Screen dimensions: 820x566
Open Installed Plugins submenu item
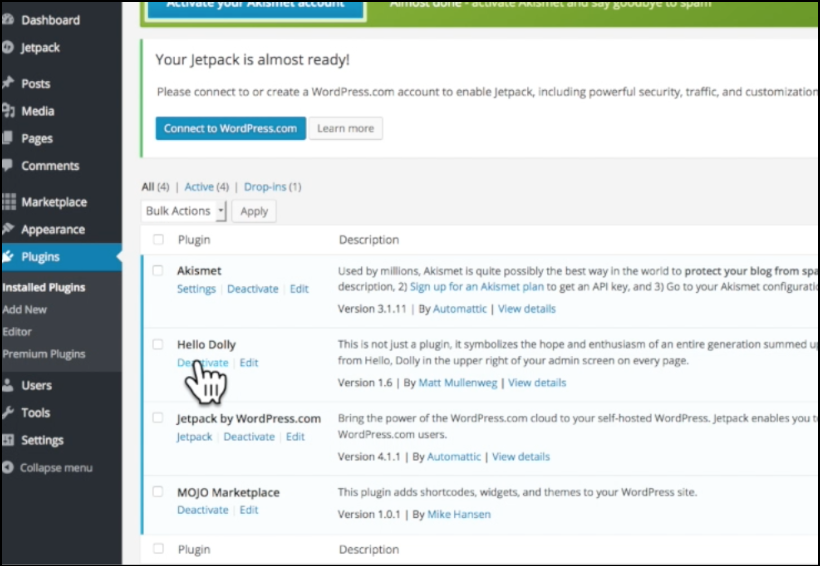pyautogui.click(x=43, y=287)
